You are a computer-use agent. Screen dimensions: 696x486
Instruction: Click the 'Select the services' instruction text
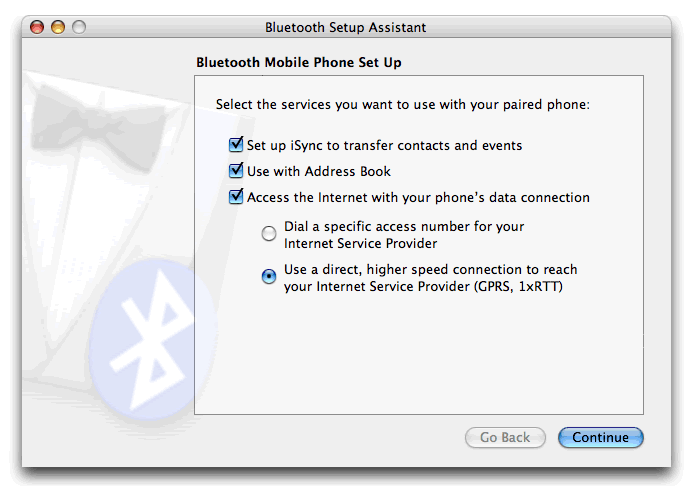(403, 104)
